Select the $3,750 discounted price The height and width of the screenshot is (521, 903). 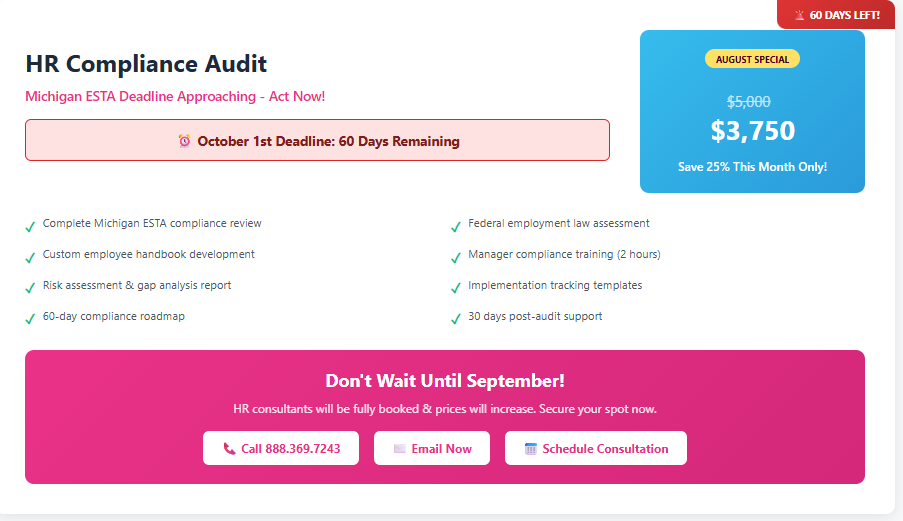(x=752, y=131)
